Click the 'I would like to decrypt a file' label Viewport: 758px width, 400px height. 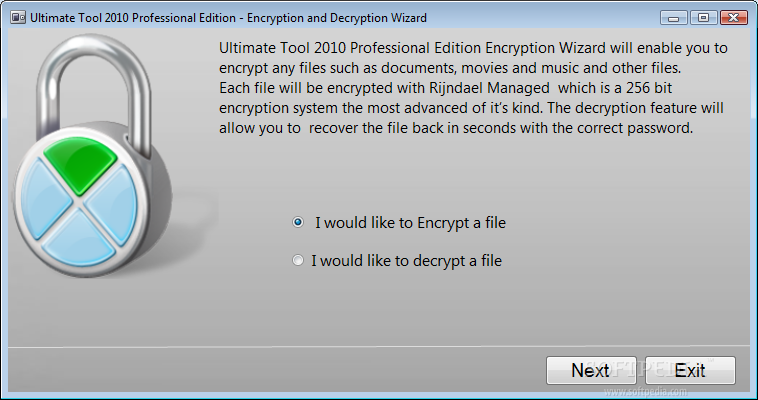pyautogui.click(x=407, y=261)
